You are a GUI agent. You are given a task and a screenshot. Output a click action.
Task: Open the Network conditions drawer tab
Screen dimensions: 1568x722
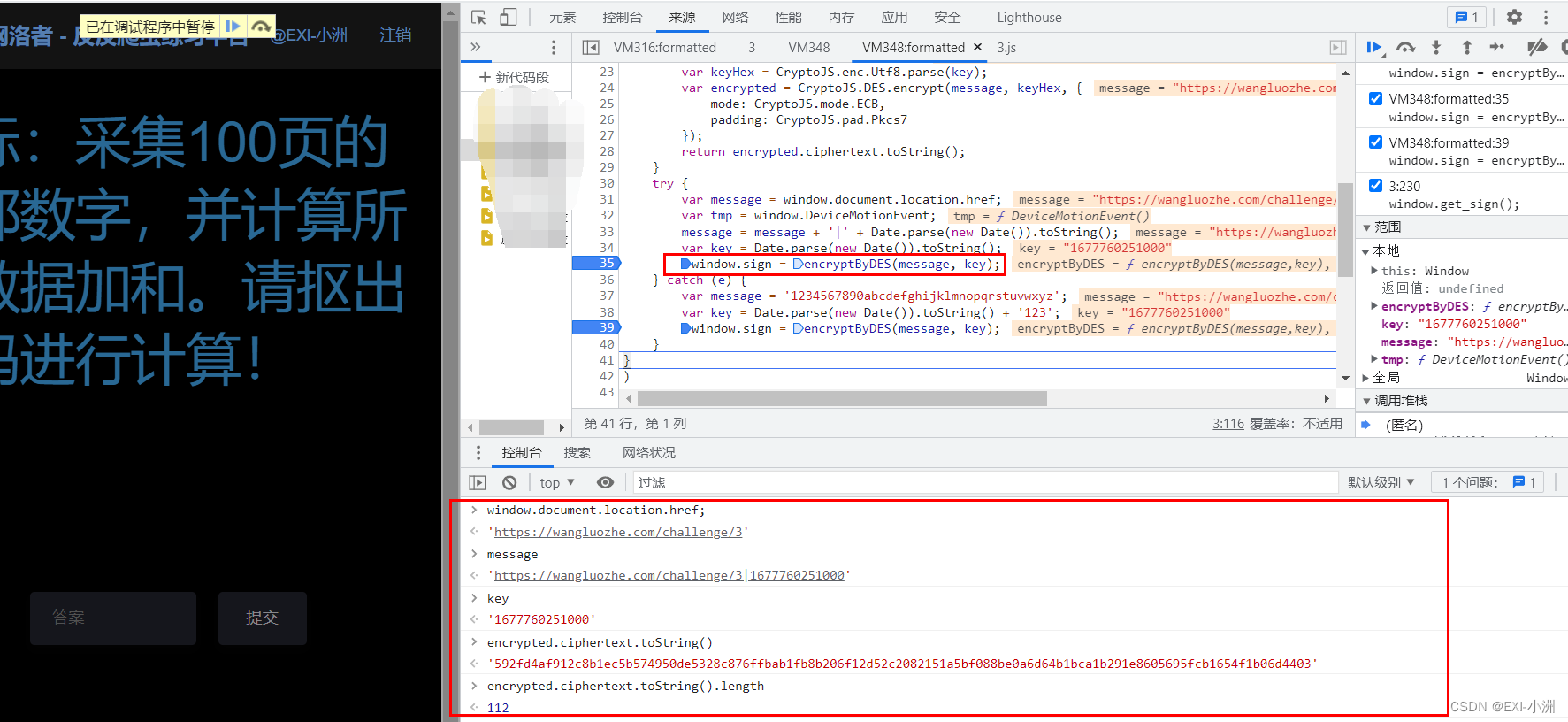click(649, 453)
